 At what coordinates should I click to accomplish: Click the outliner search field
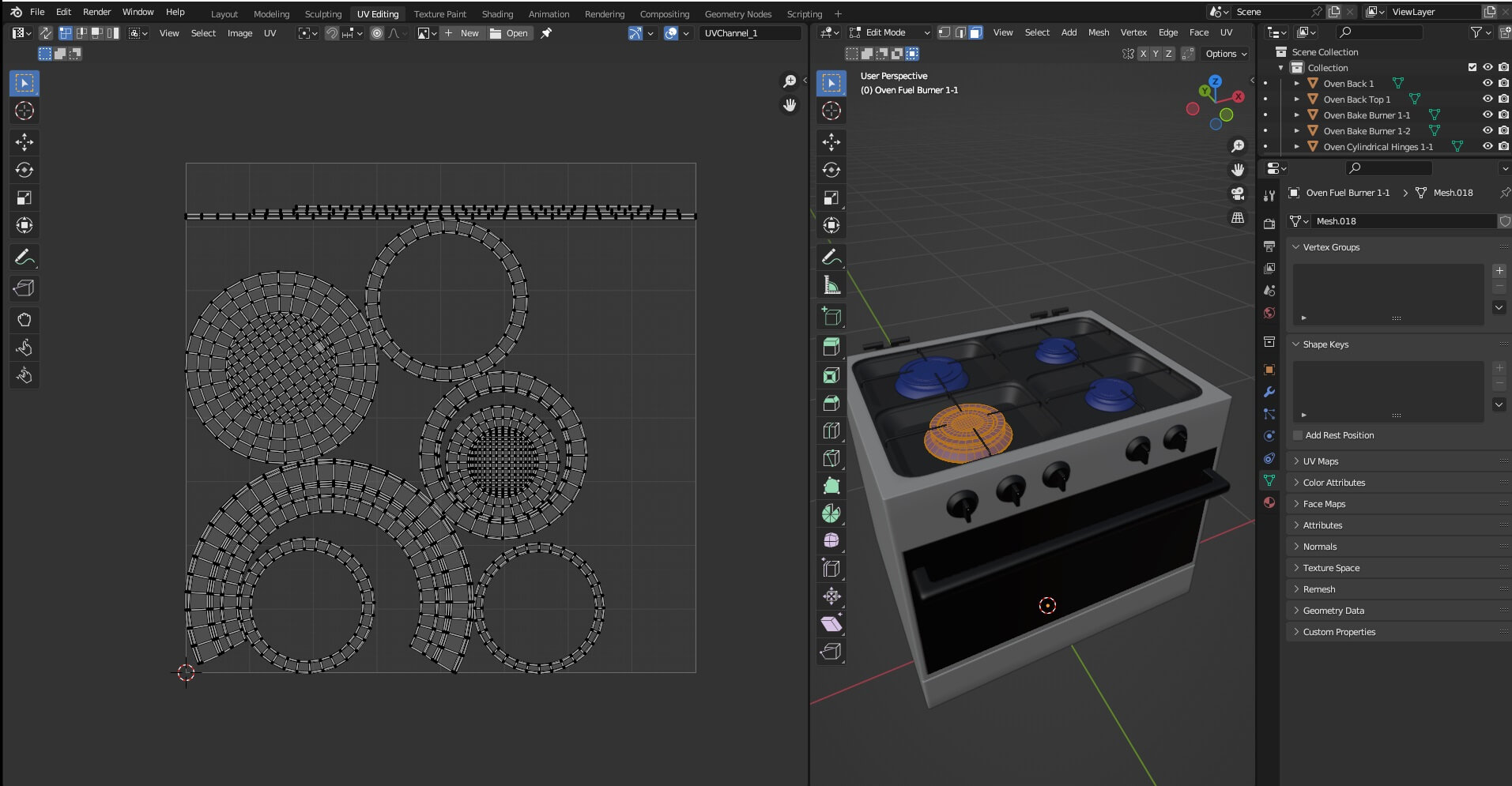1379,32
